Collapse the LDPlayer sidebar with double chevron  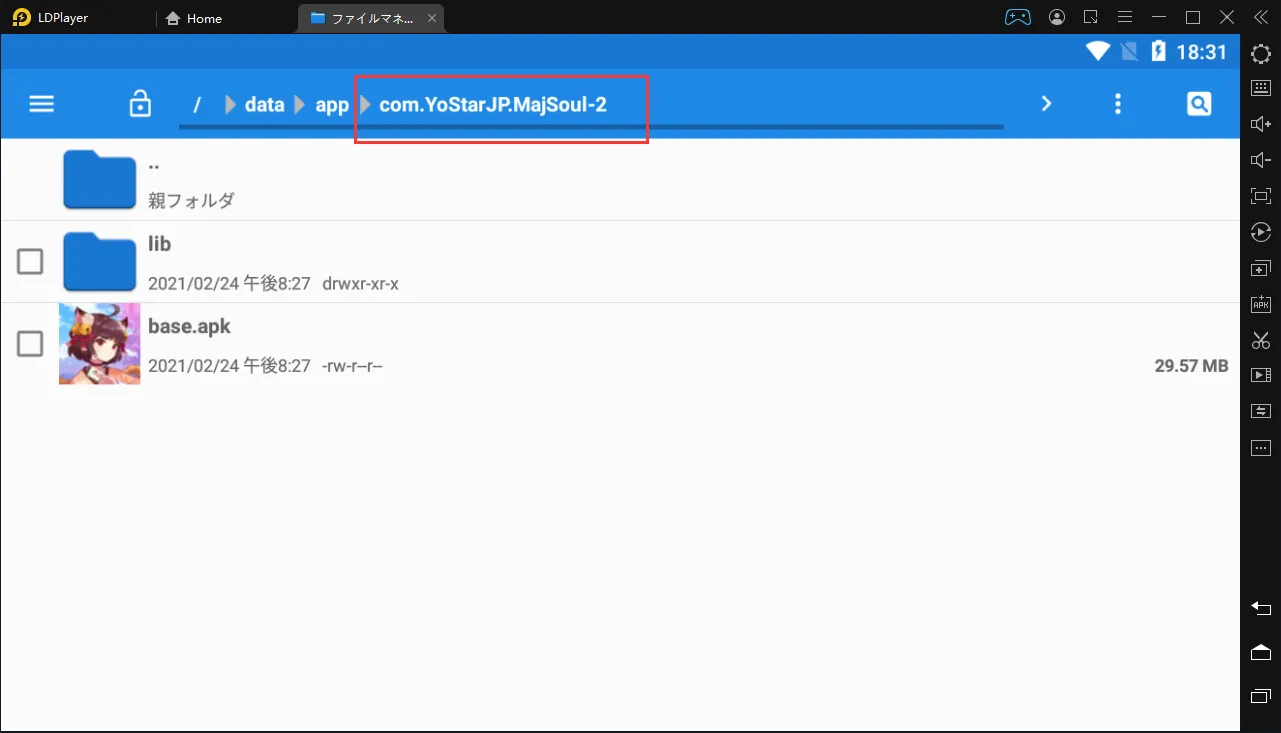pos(1260,17)
